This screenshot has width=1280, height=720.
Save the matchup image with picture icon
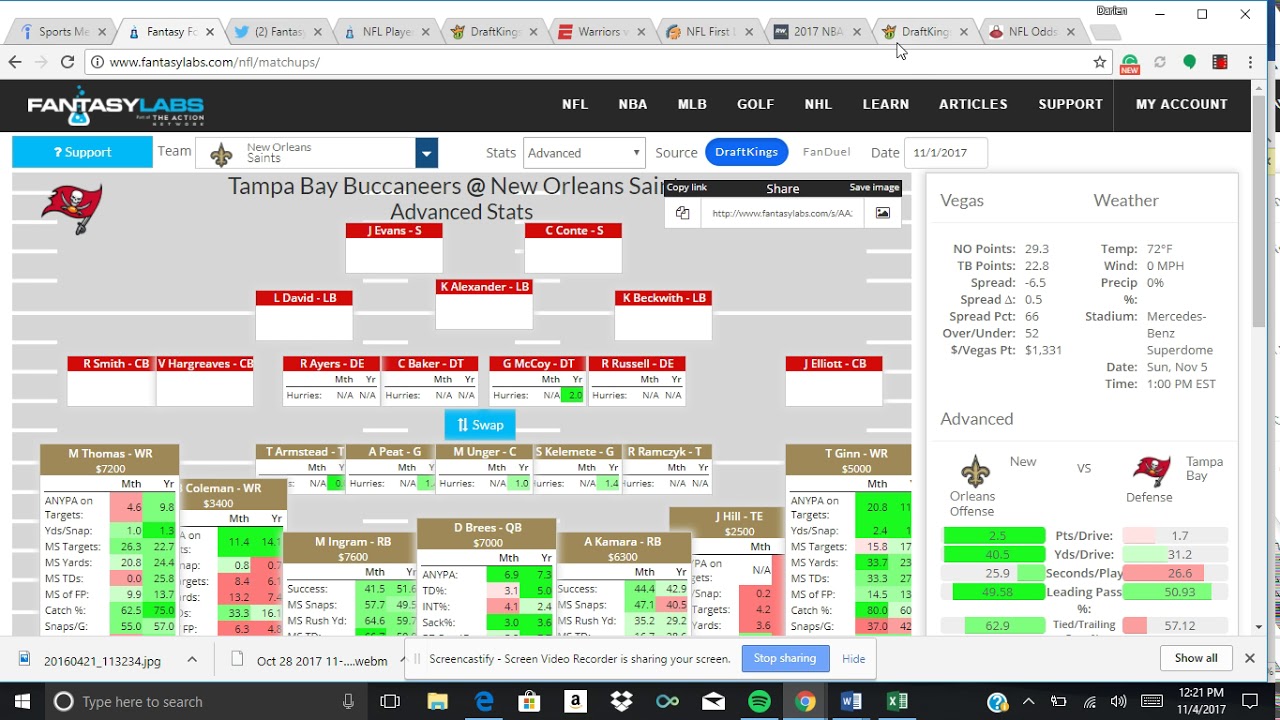coord(883,213)
